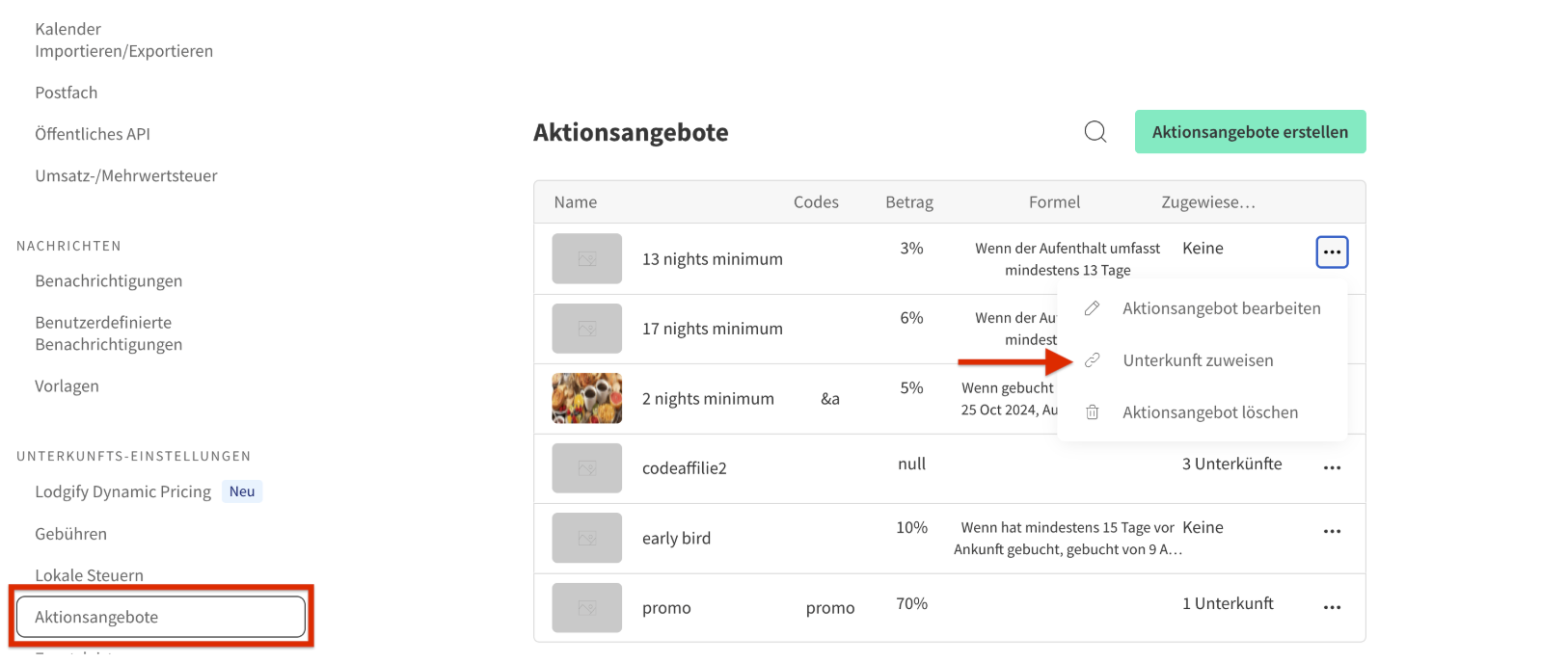This screenshot has width=1568, height=663.
Task: Open the three-dot menu for promo row
Action: click(x=1332, y=607)
